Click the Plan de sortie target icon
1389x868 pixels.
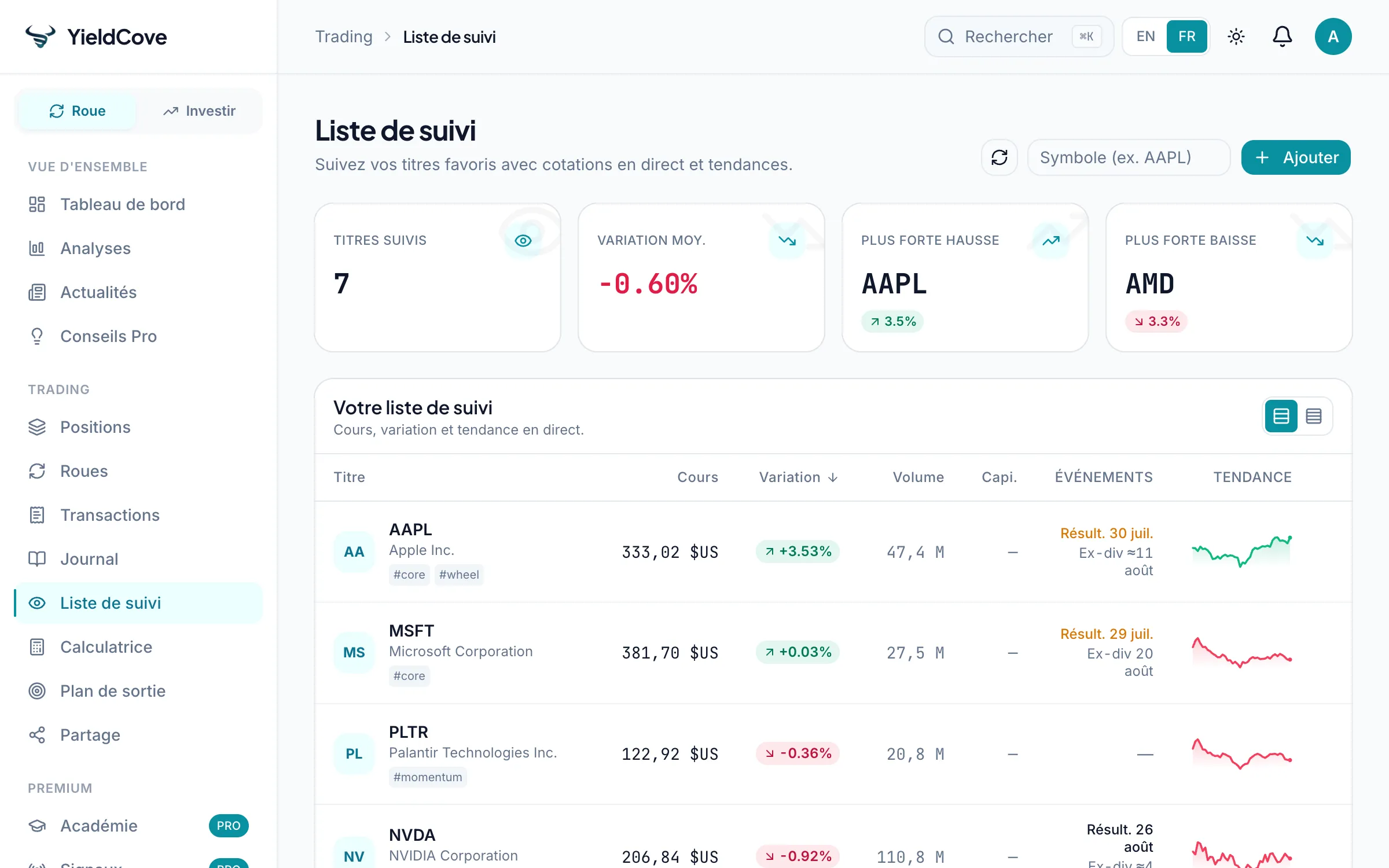37,691
